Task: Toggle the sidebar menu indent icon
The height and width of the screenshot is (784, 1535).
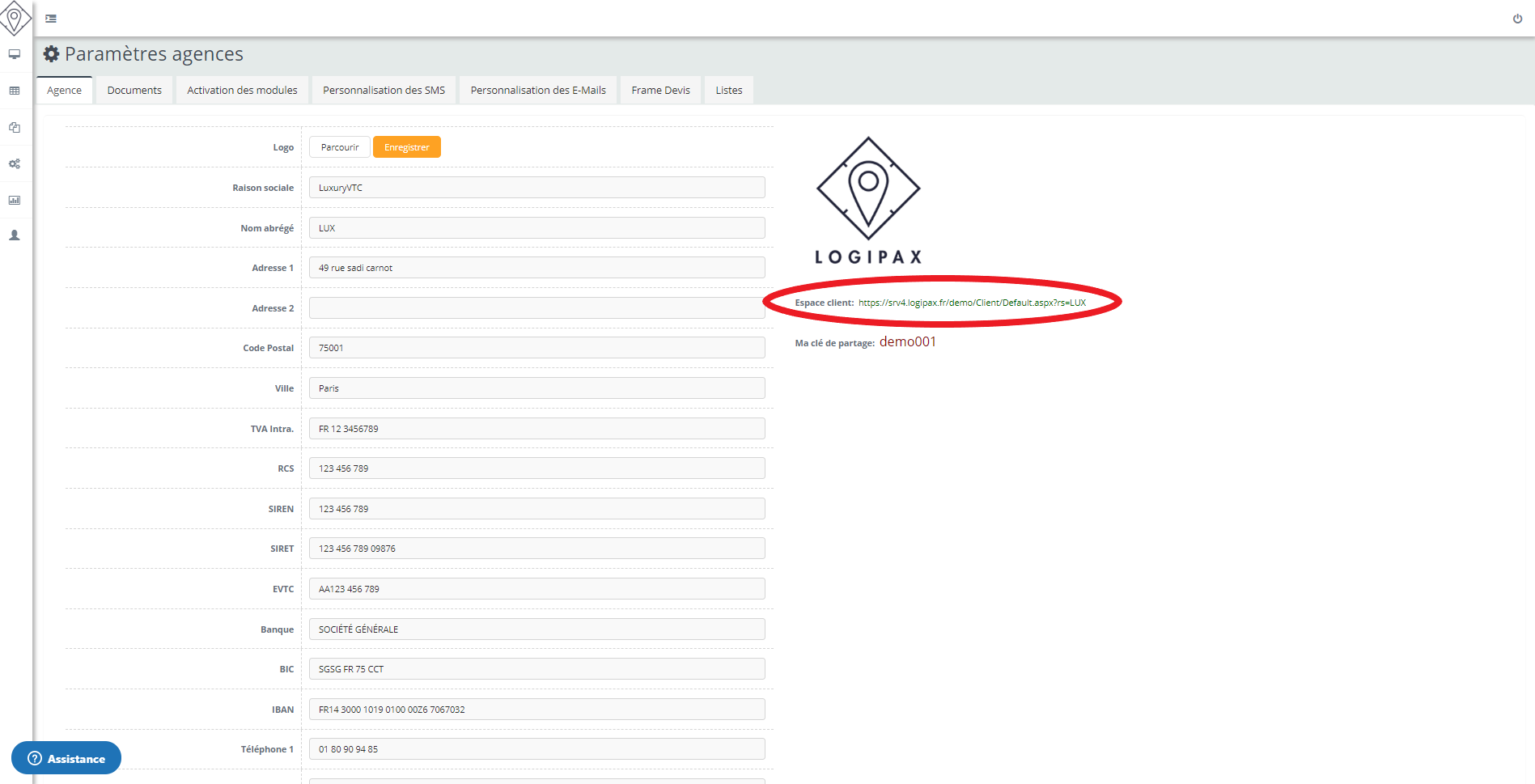Action: [x=51, y=19]
